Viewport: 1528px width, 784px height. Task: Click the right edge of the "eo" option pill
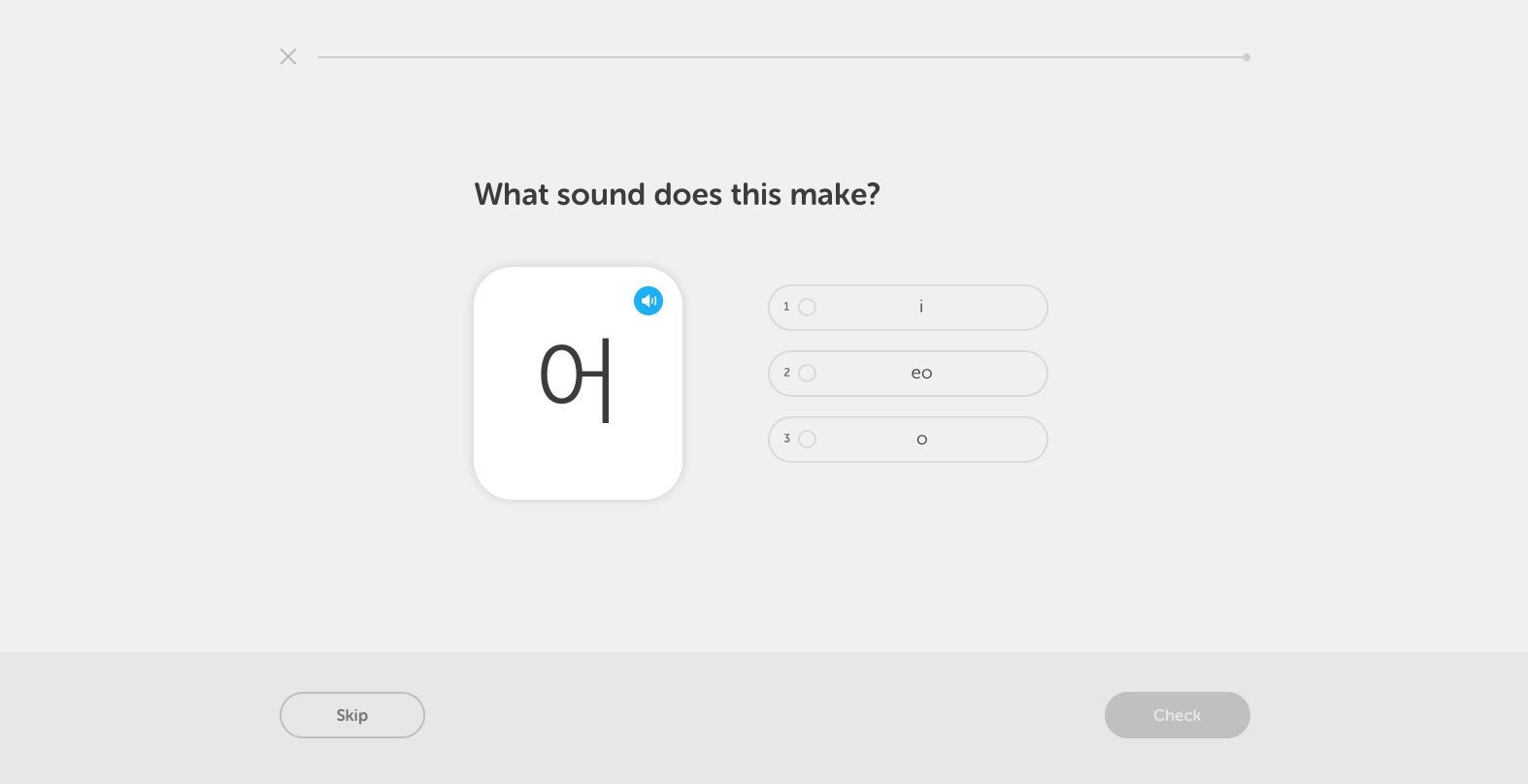tap(1041, 374)
